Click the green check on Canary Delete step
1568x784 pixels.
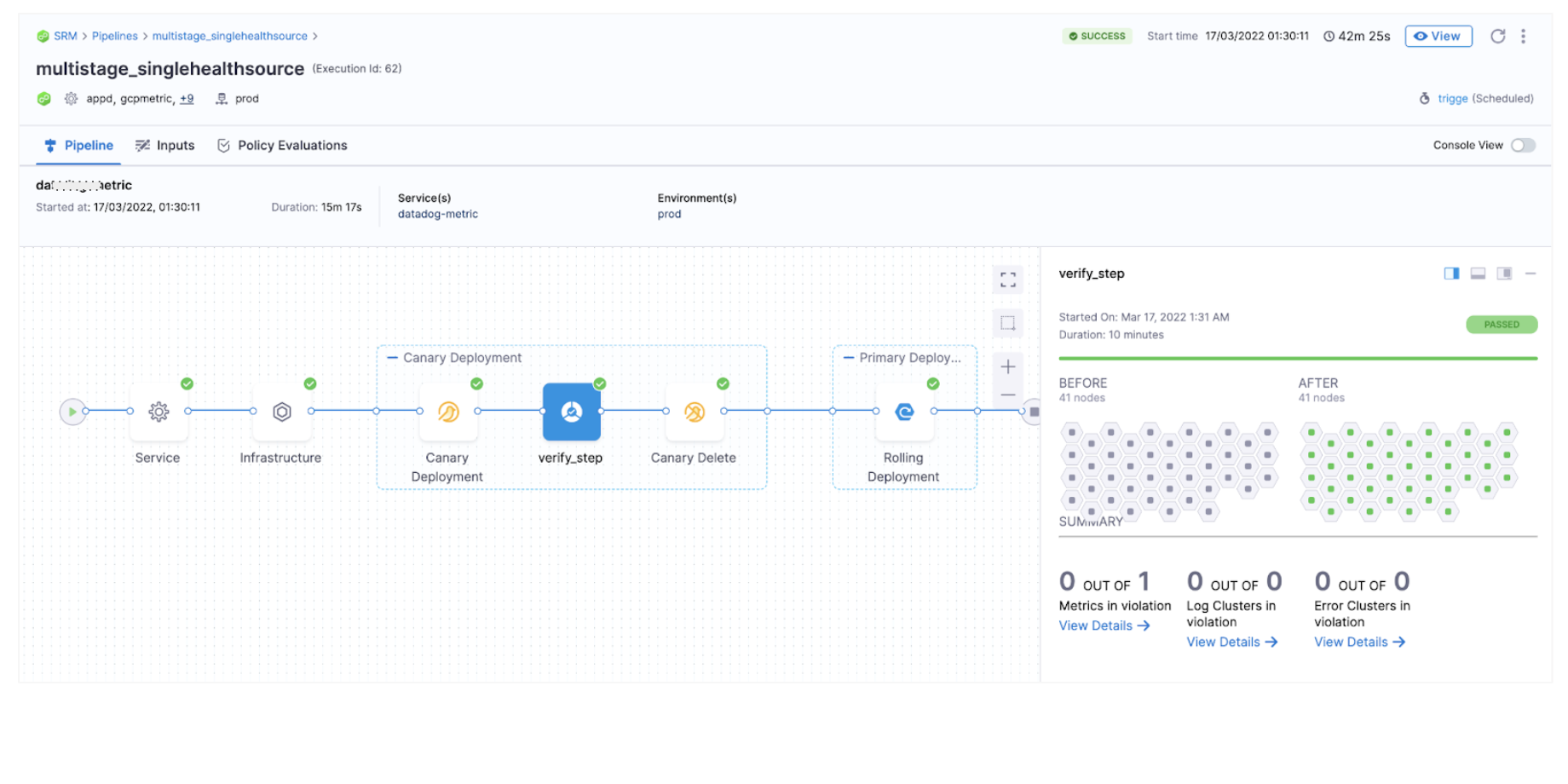(723, 383)
